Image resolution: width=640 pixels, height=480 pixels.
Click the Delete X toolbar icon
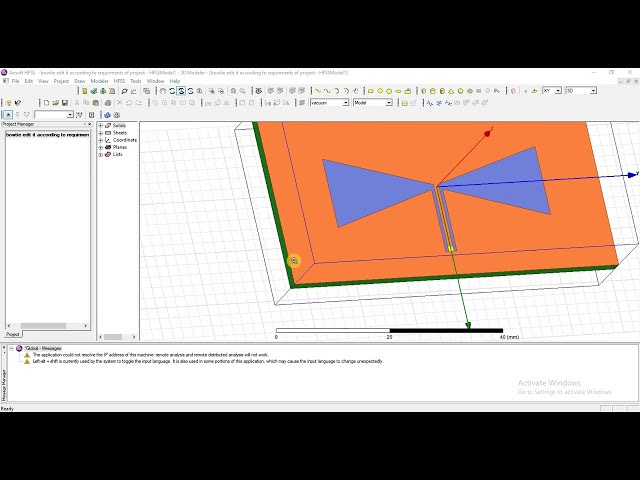coord(120,103)
